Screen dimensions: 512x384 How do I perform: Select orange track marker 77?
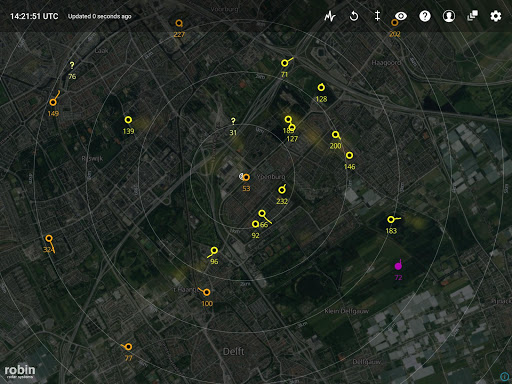click(x=128, y=347)
